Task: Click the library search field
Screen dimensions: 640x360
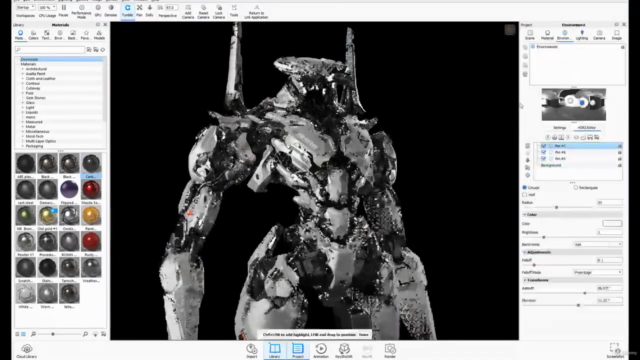Action: pos(50,49)
